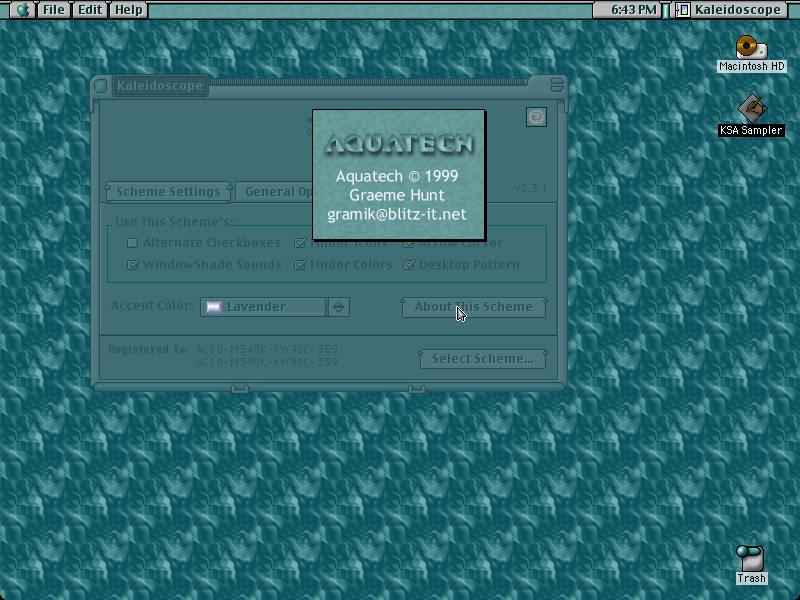Click the gramik@blitz-it.net email text
Image resolution: width=800 pixels, height=600 pixels.
coord(397,214)
